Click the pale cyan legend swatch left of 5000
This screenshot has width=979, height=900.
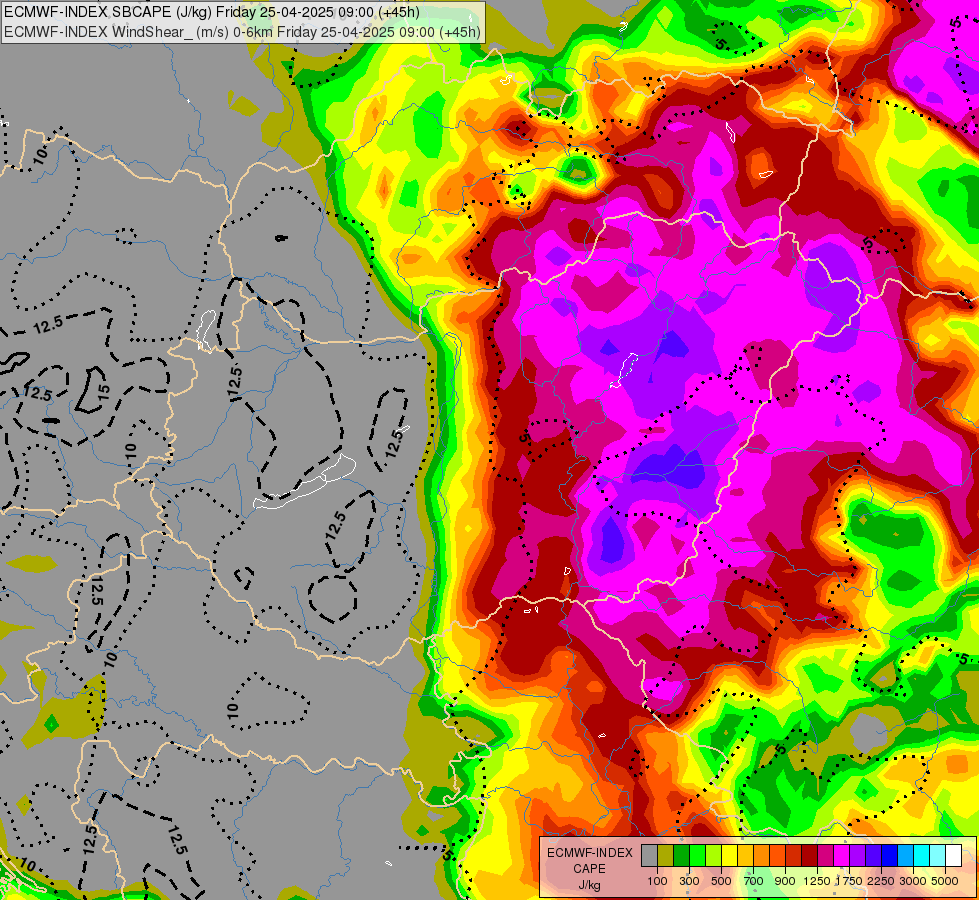point(938,856)
